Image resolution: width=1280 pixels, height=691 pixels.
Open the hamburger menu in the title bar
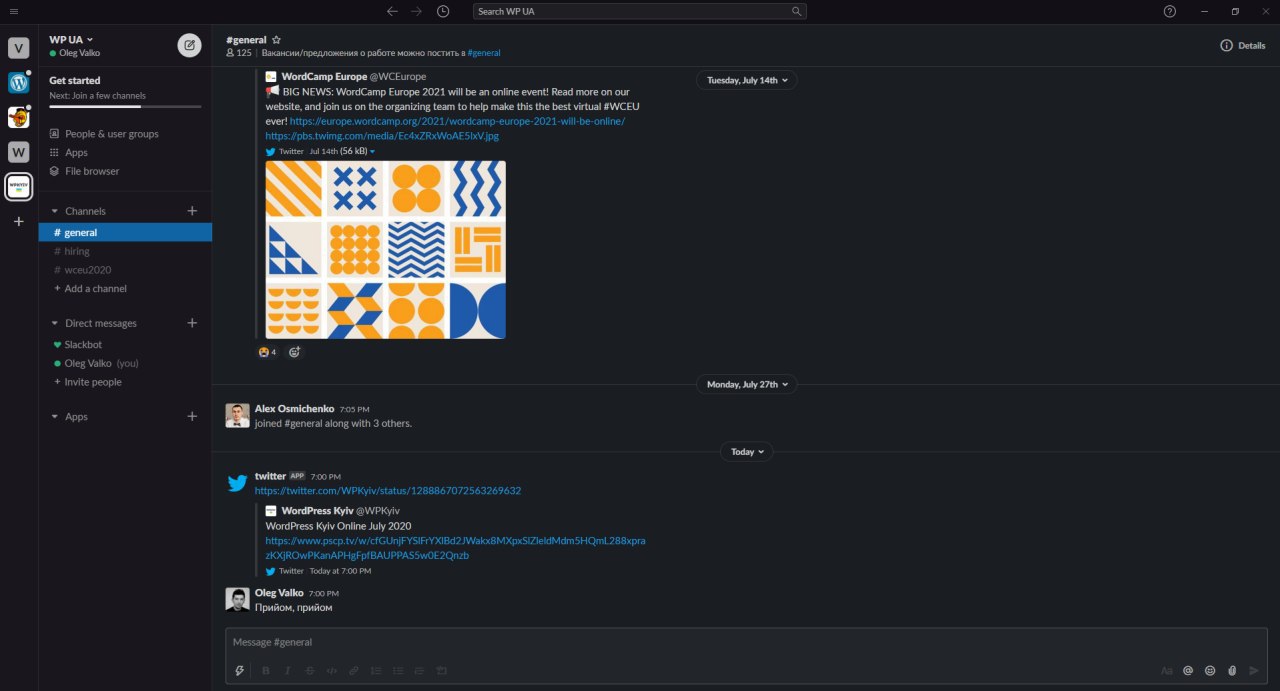click(x=14, y=11)
